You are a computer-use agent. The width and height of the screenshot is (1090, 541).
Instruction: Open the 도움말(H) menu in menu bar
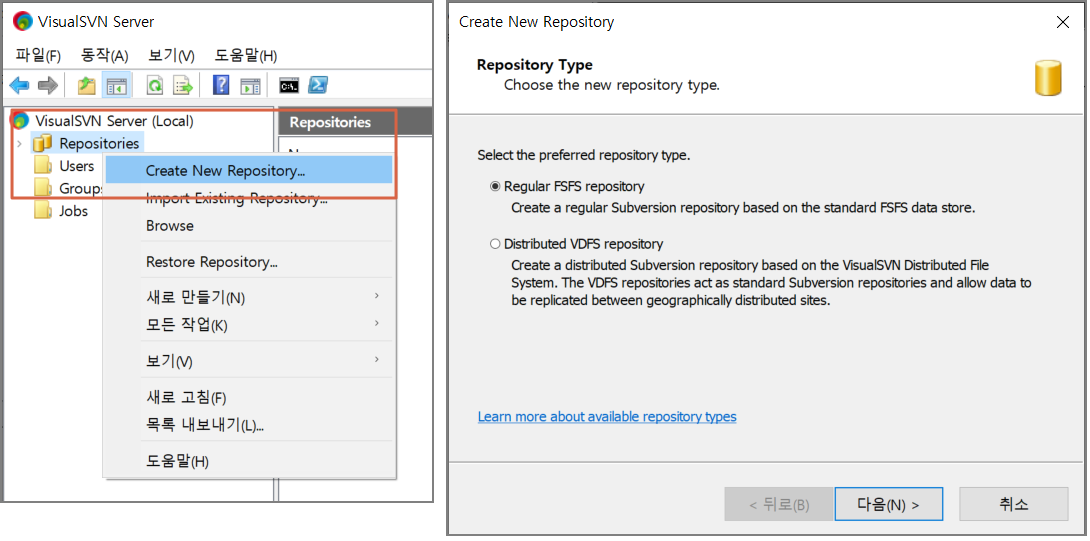pos(245,56)
